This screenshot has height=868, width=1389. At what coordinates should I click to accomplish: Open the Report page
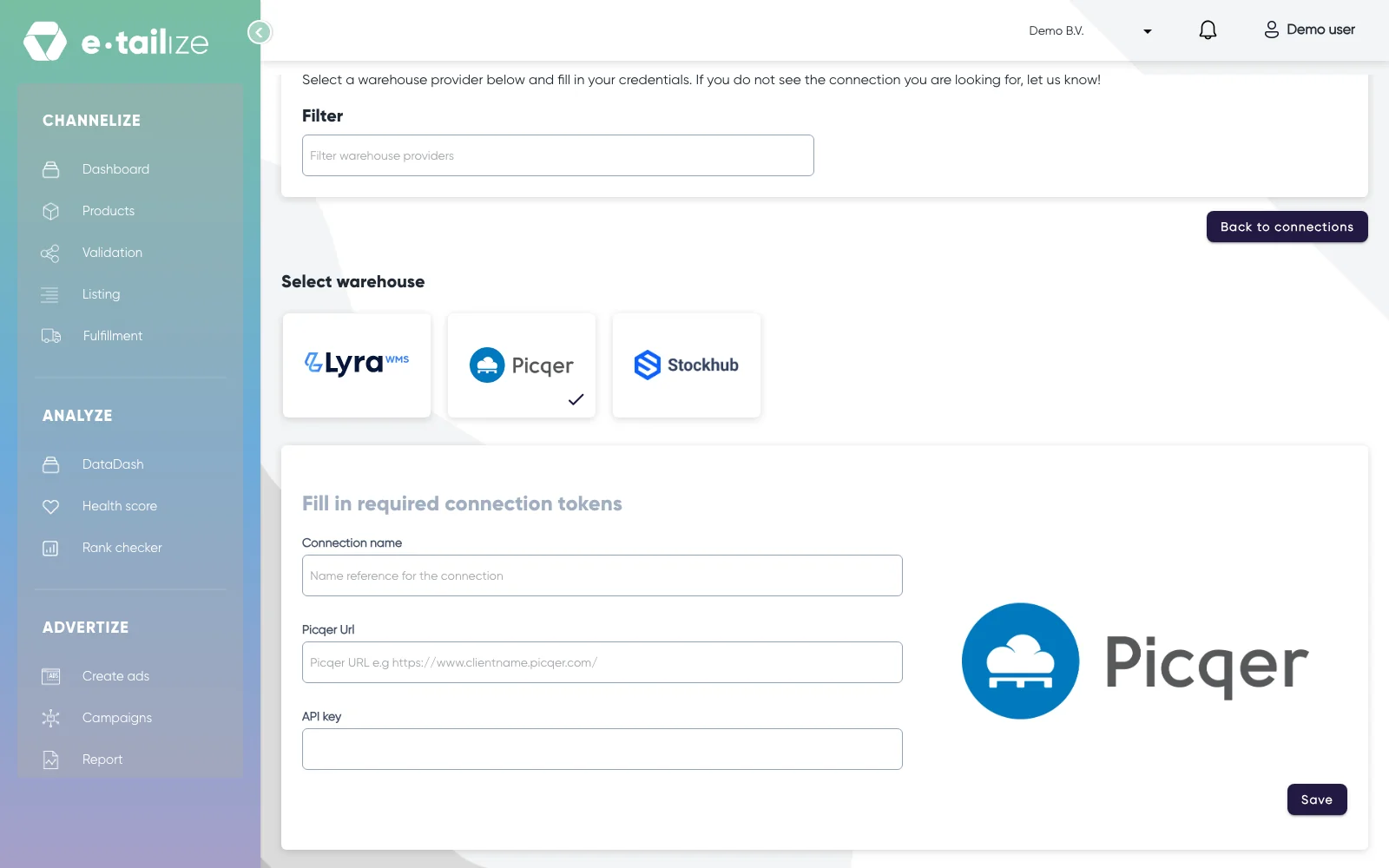point(102,759)
